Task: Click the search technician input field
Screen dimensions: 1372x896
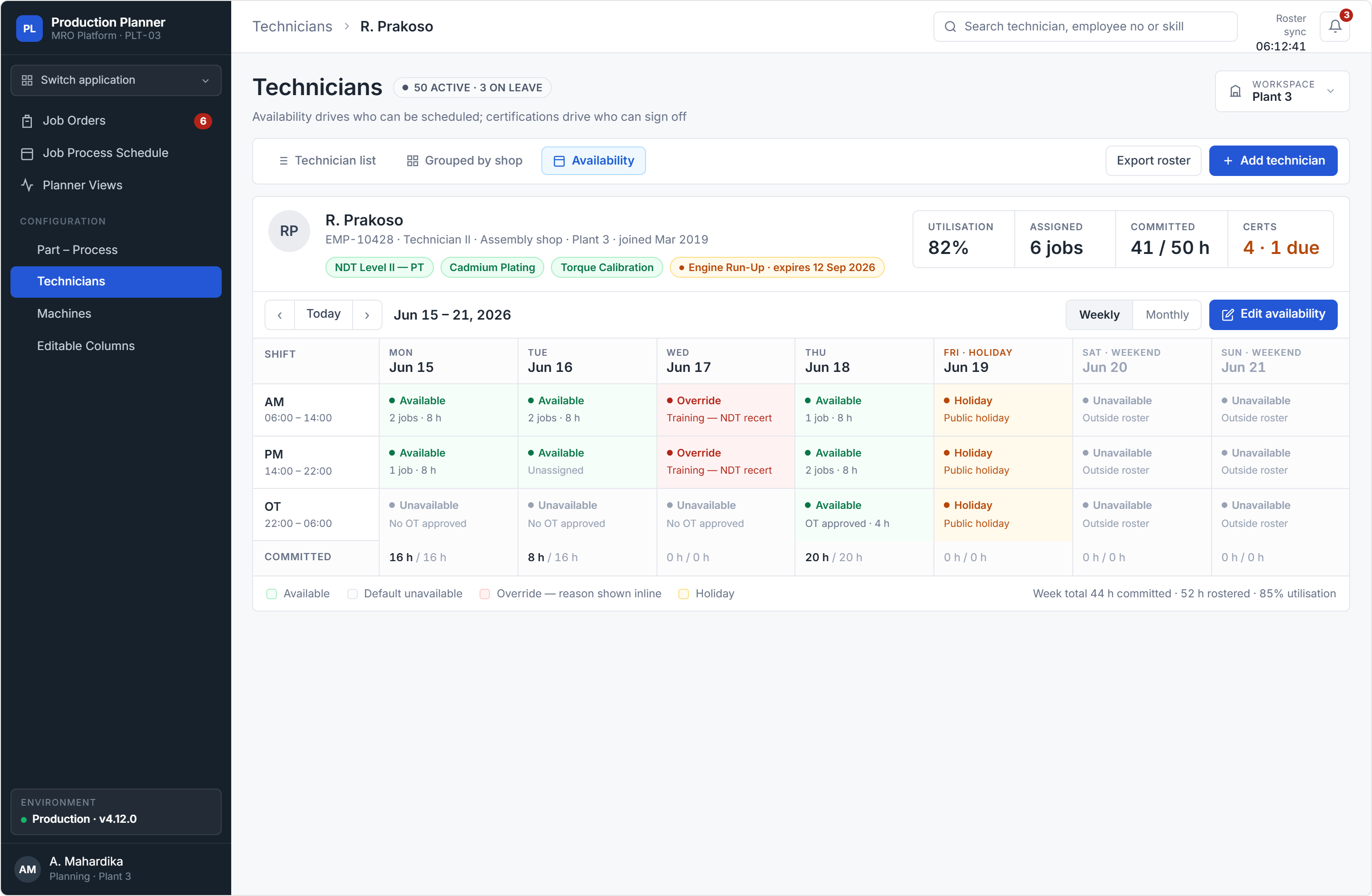Action: pos(1085,27)
